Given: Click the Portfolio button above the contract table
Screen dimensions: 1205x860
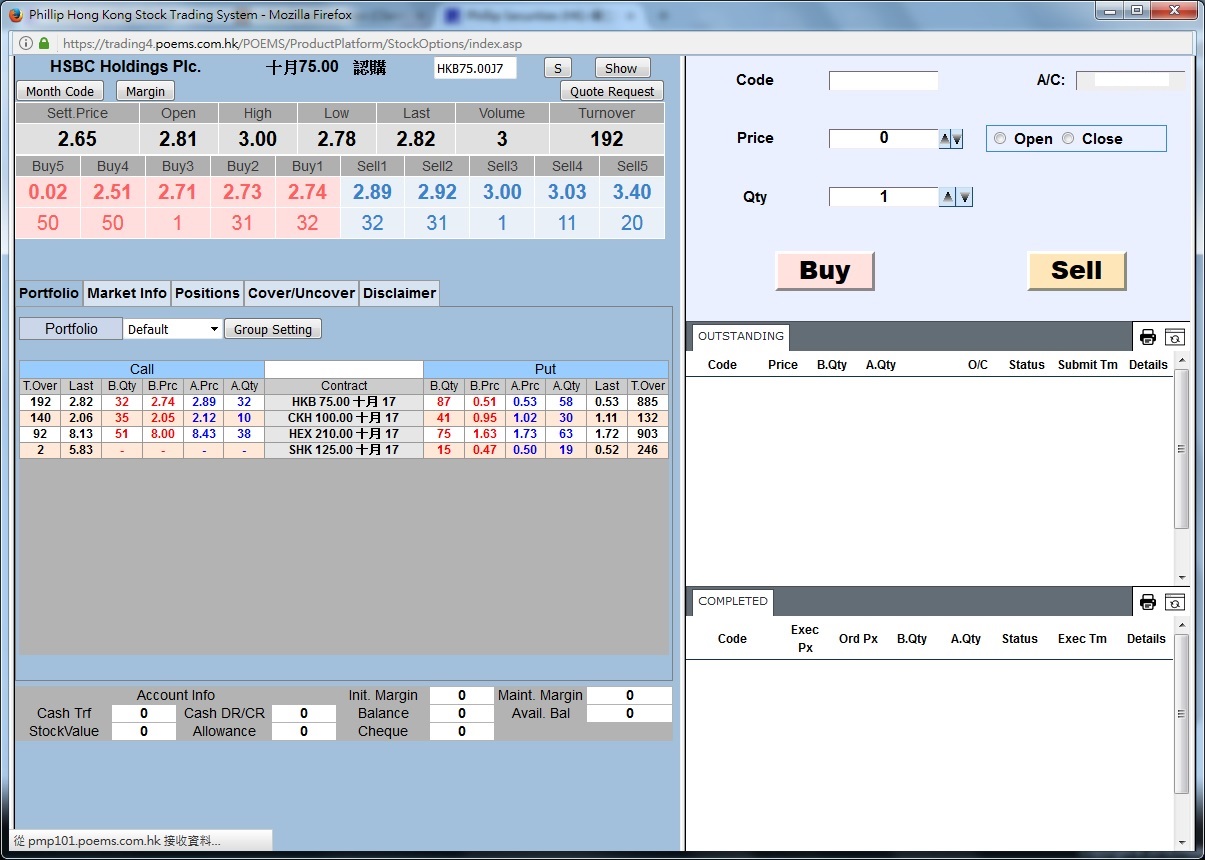Looking at the screenshot, I should (x=71, y=329).
